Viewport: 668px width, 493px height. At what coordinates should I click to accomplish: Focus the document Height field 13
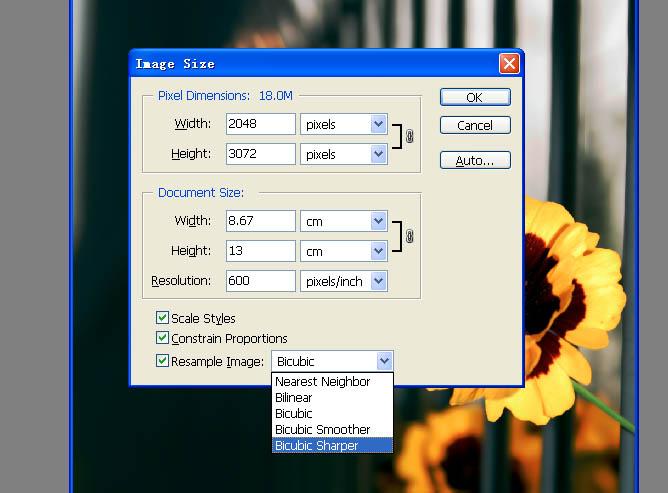[x=261, y=251]
